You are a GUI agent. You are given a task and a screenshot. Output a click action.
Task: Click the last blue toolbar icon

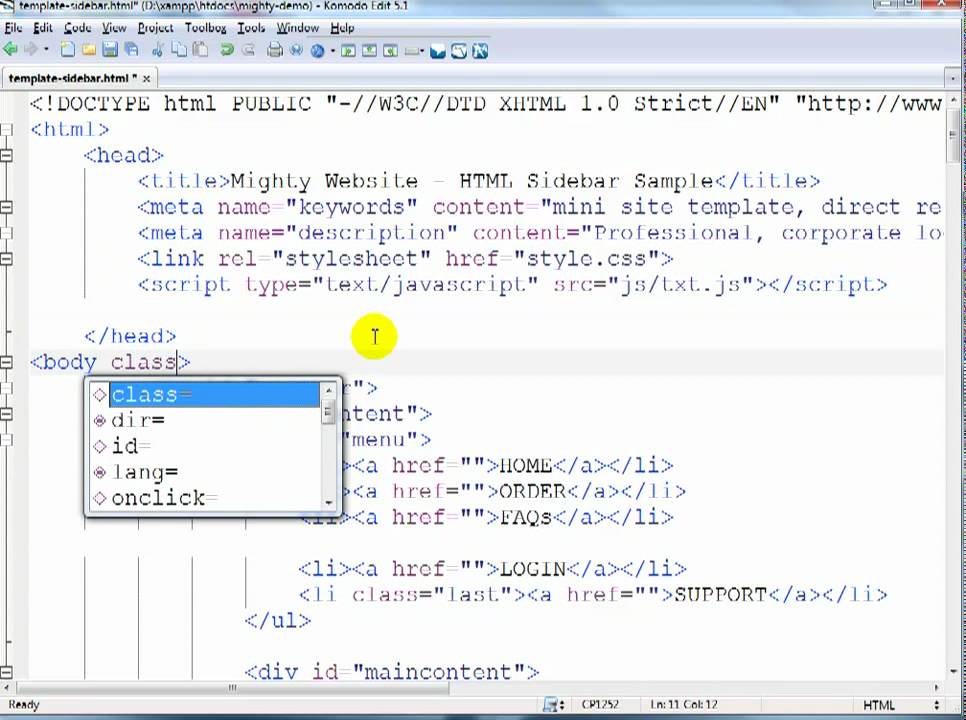tap(480, 51)
